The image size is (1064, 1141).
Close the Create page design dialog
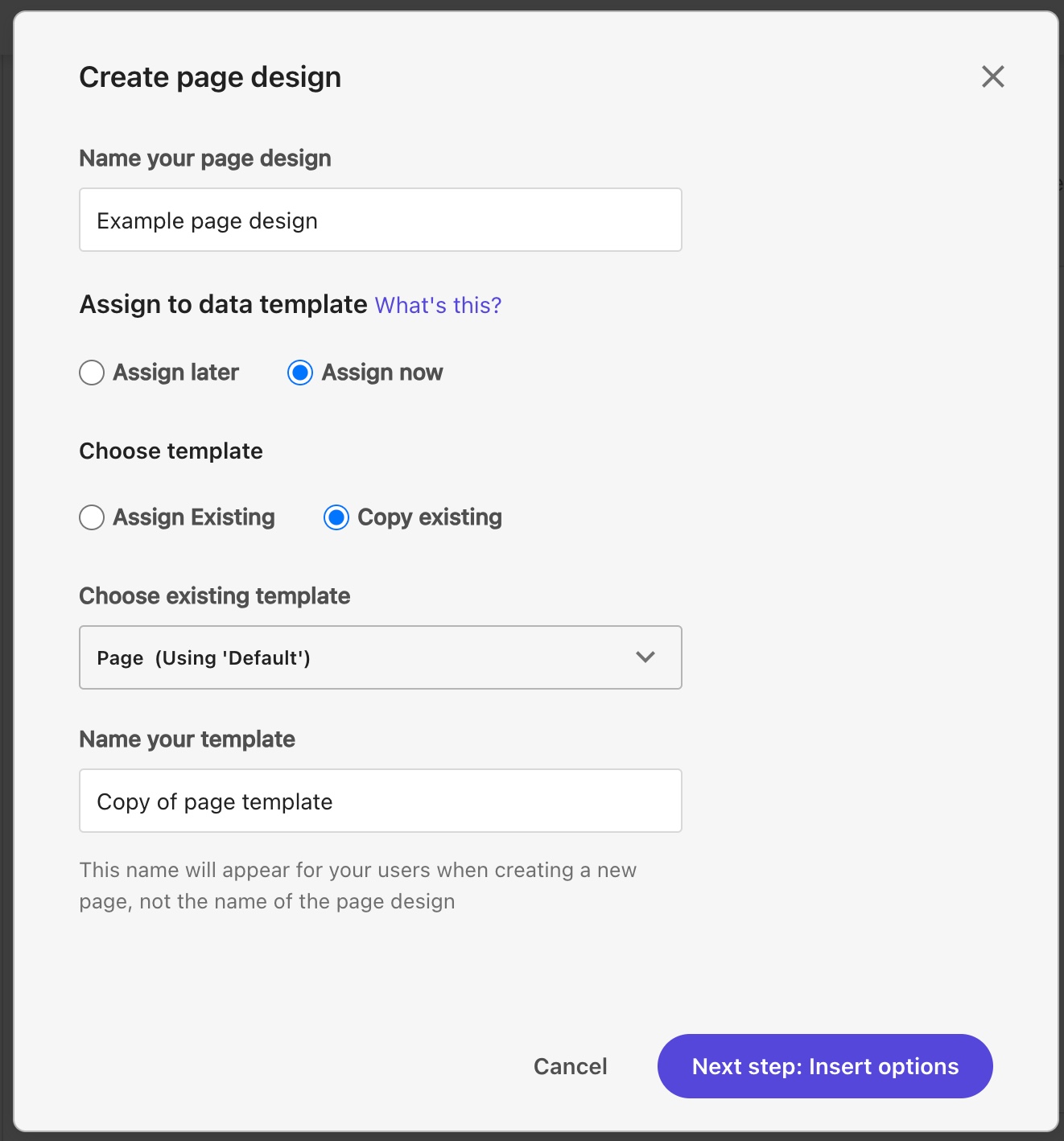tap(992, 76)
